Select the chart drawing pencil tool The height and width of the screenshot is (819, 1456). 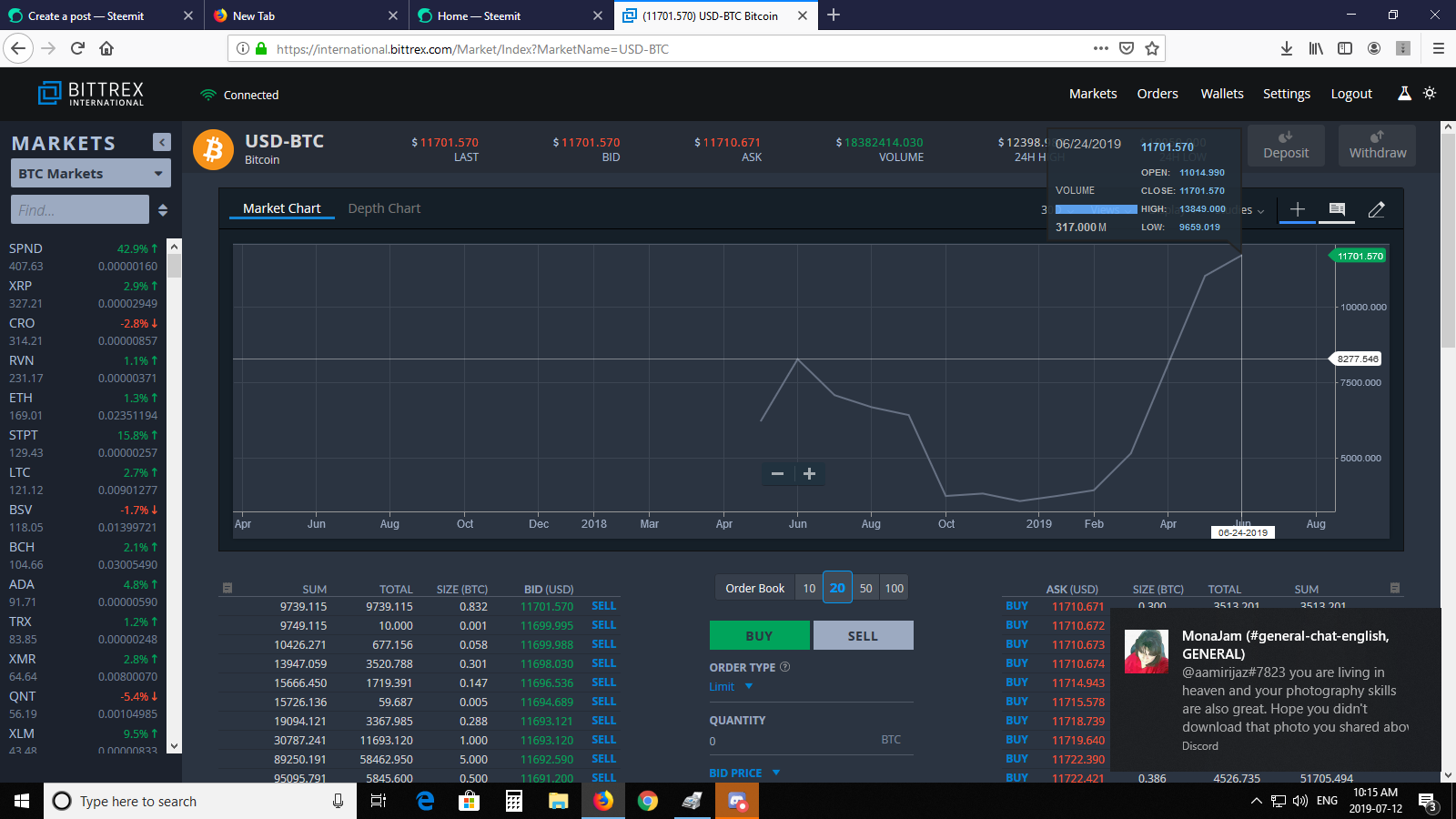[x=1376, y=209]
